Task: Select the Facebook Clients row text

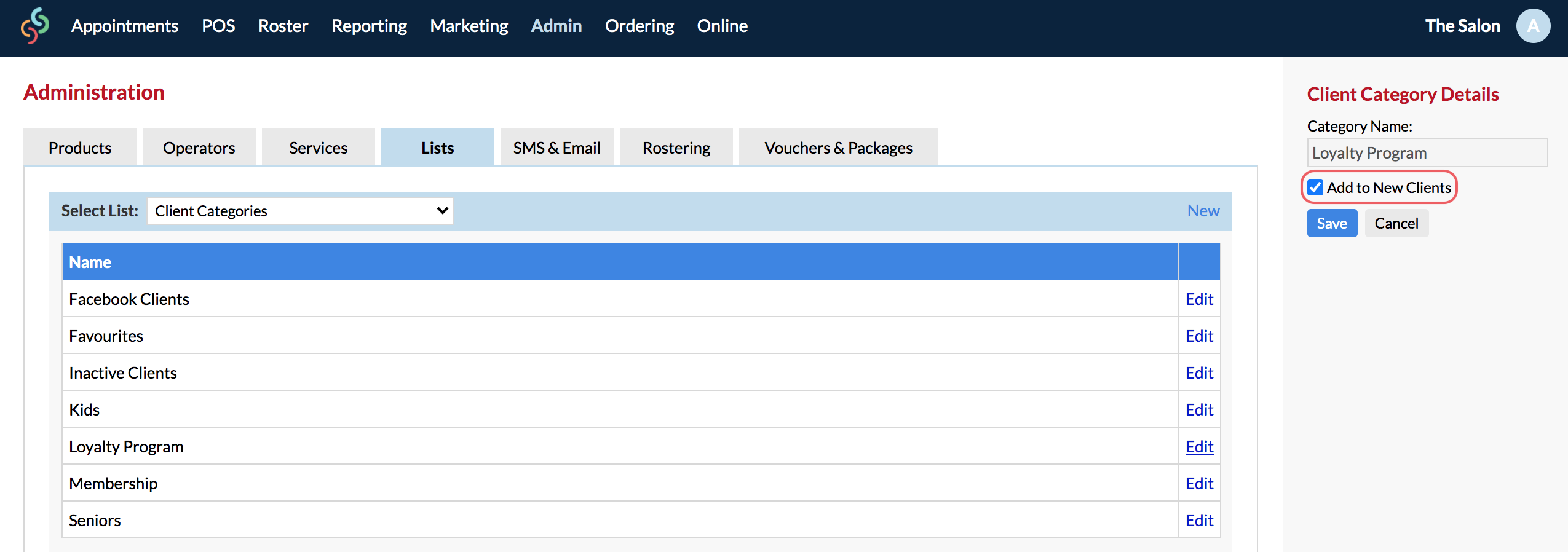Action: pyautogui.click(x=129, y=299)
